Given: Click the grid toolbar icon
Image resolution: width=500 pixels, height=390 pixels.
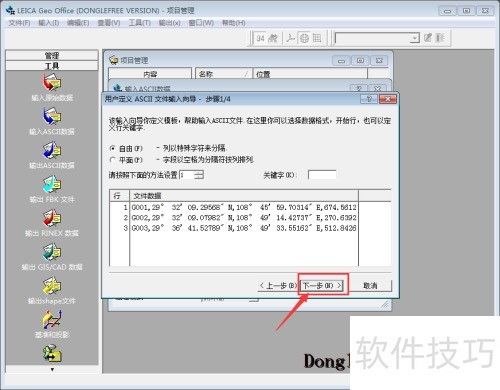Looking at the screenshot, I should click(x=317, y=38).
